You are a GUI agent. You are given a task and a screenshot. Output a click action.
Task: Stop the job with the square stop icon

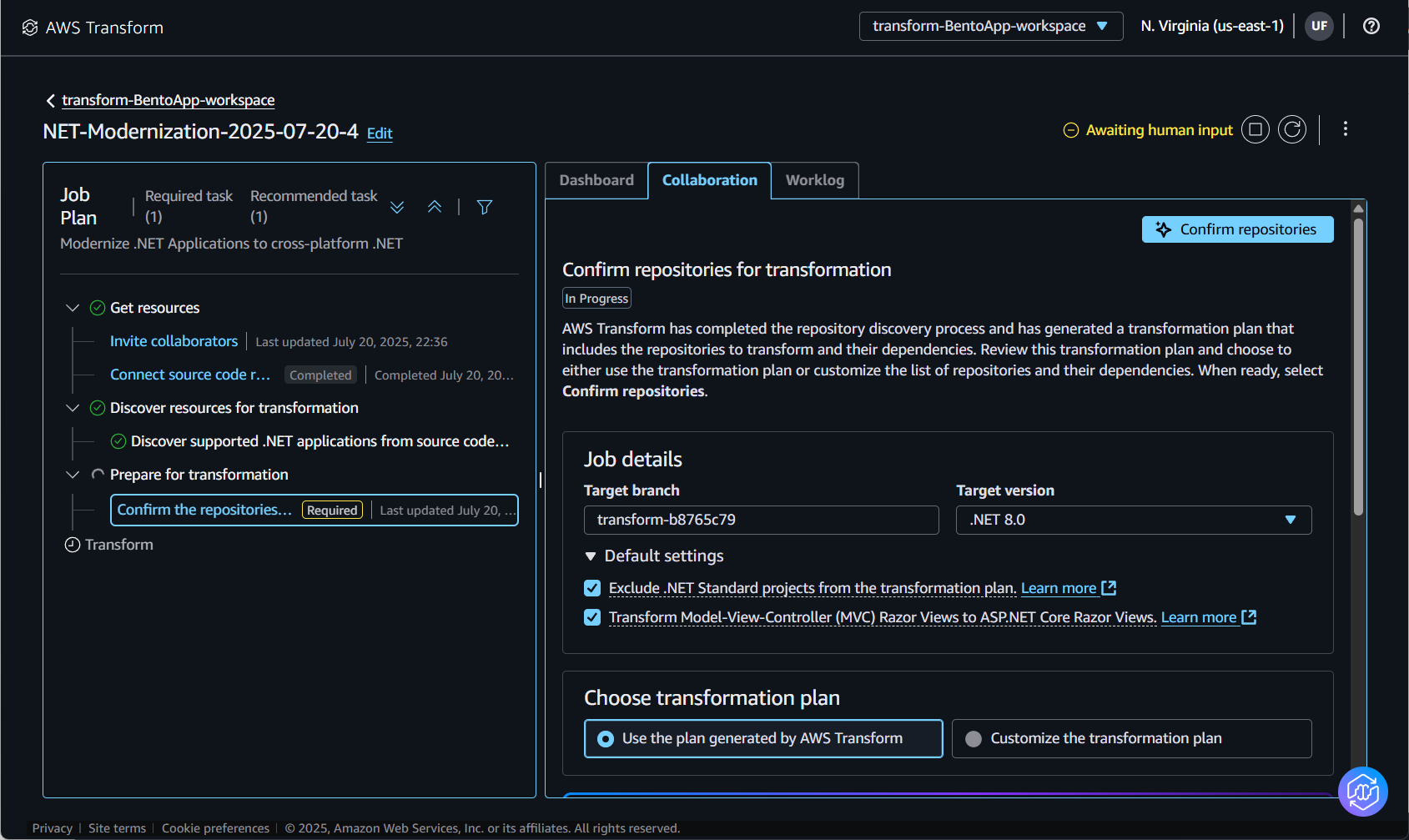(1256, 129)
